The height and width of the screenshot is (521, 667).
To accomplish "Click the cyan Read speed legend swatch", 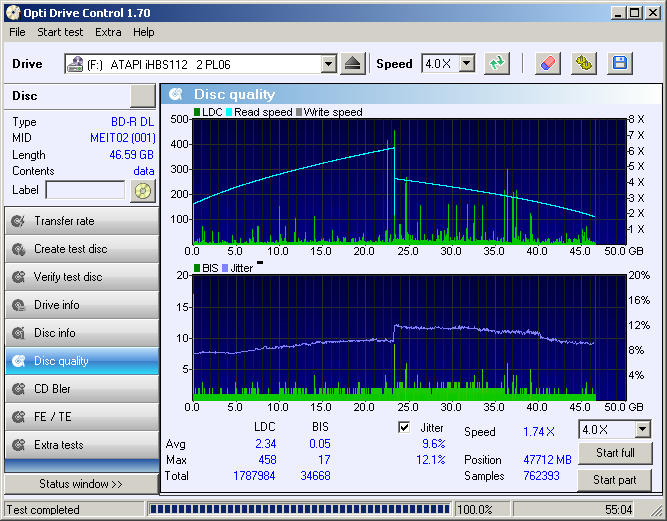I will pyautogui.click(x=229, y=112).
